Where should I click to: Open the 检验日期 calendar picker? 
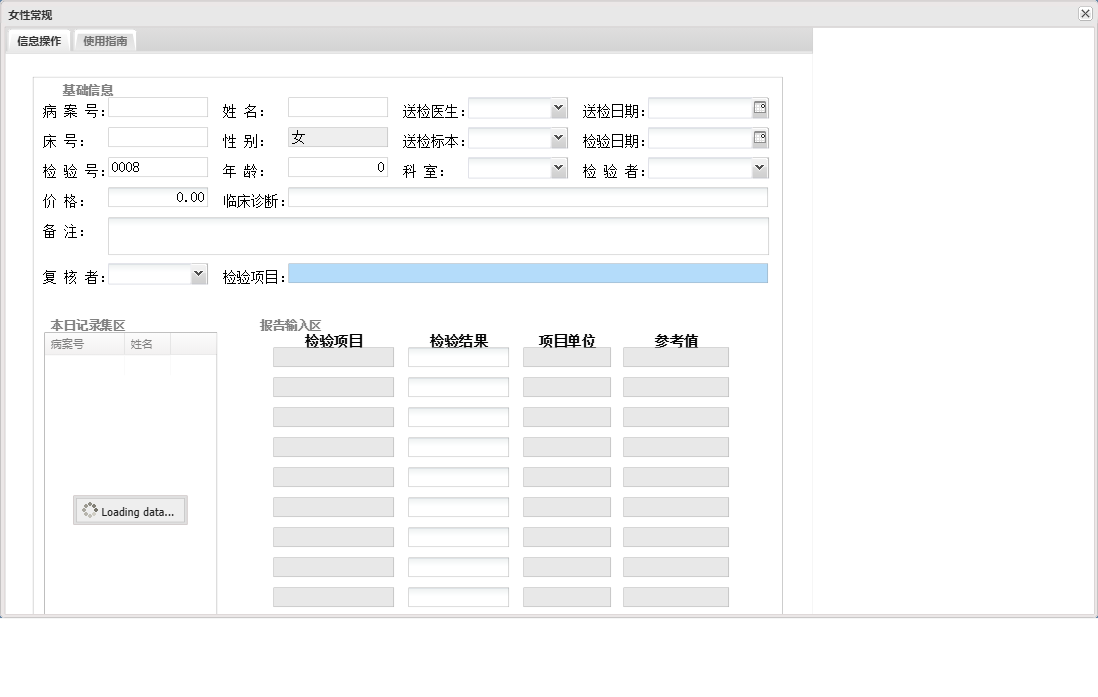(x=759, y=137)
